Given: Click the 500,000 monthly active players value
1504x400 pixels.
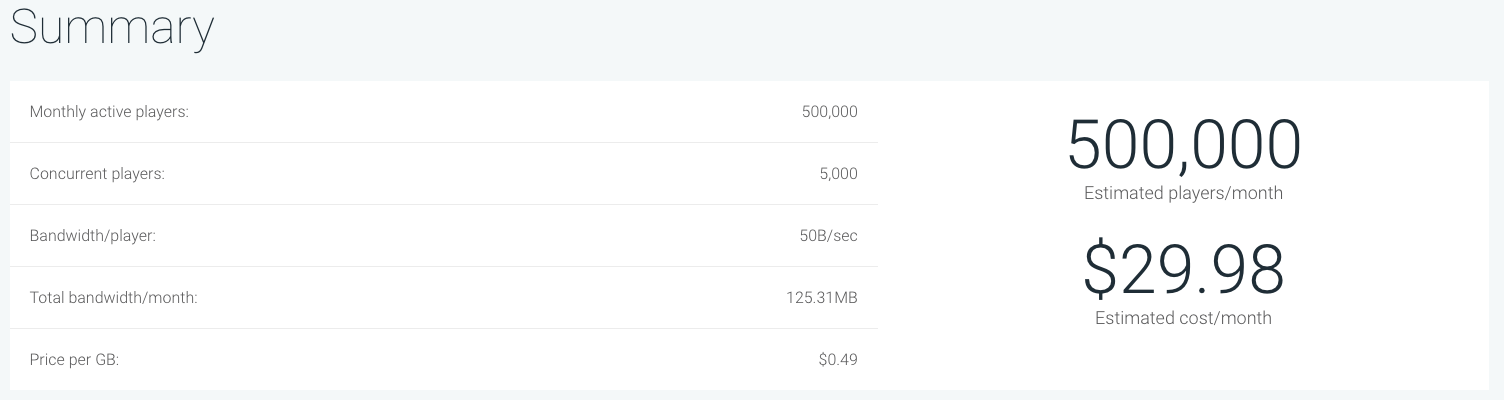Looking at the screenshot, I should [x=829, y=112].
